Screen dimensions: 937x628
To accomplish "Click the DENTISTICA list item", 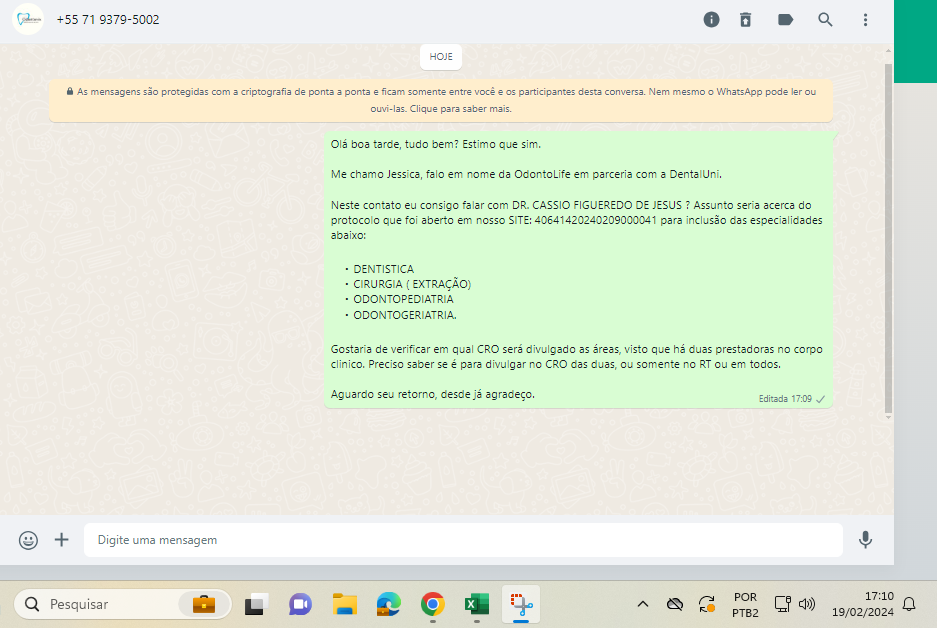I will coord(384,269).
